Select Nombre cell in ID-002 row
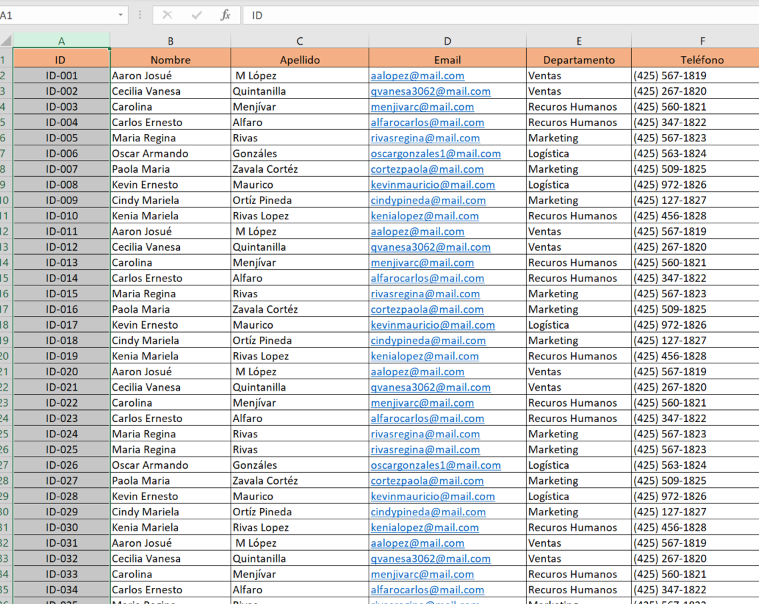 170,91
